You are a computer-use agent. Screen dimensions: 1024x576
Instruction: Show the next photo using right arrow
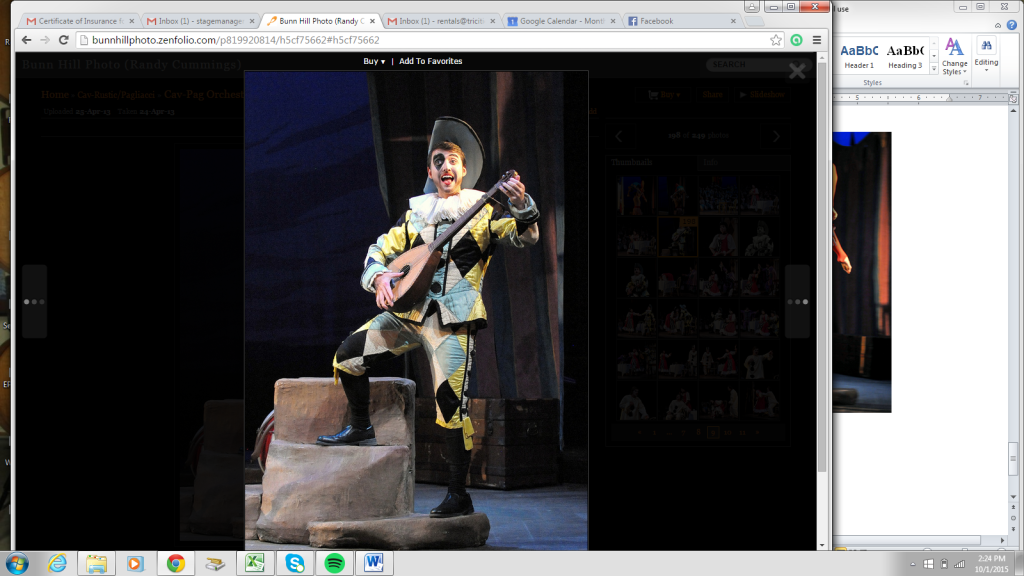797,301
